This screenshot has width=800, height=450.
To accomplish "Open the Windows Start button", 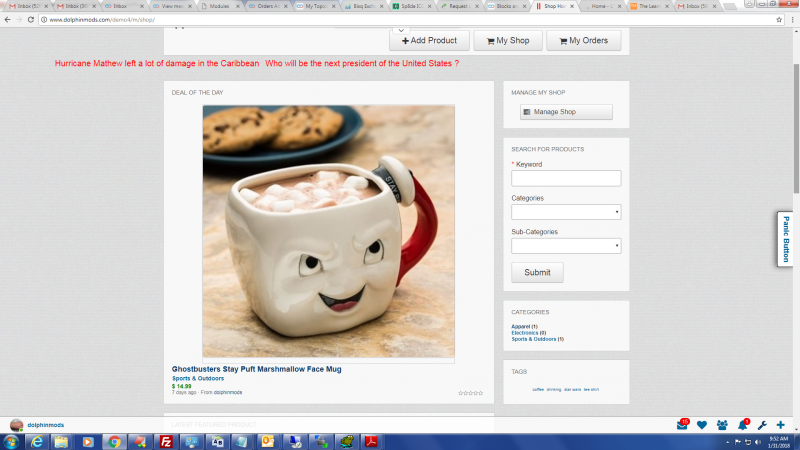I will tap(11, 442).
